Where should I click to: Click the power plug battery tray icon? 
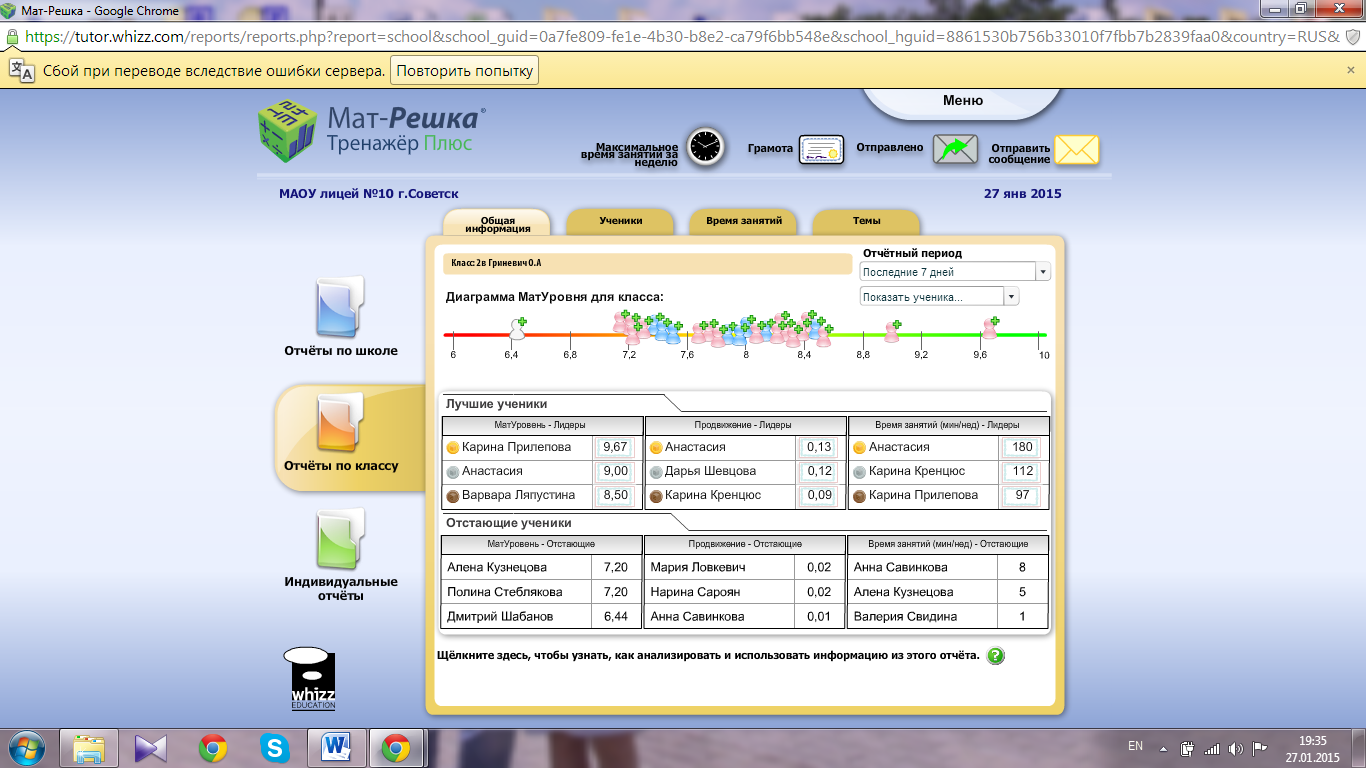[1188, 748]
